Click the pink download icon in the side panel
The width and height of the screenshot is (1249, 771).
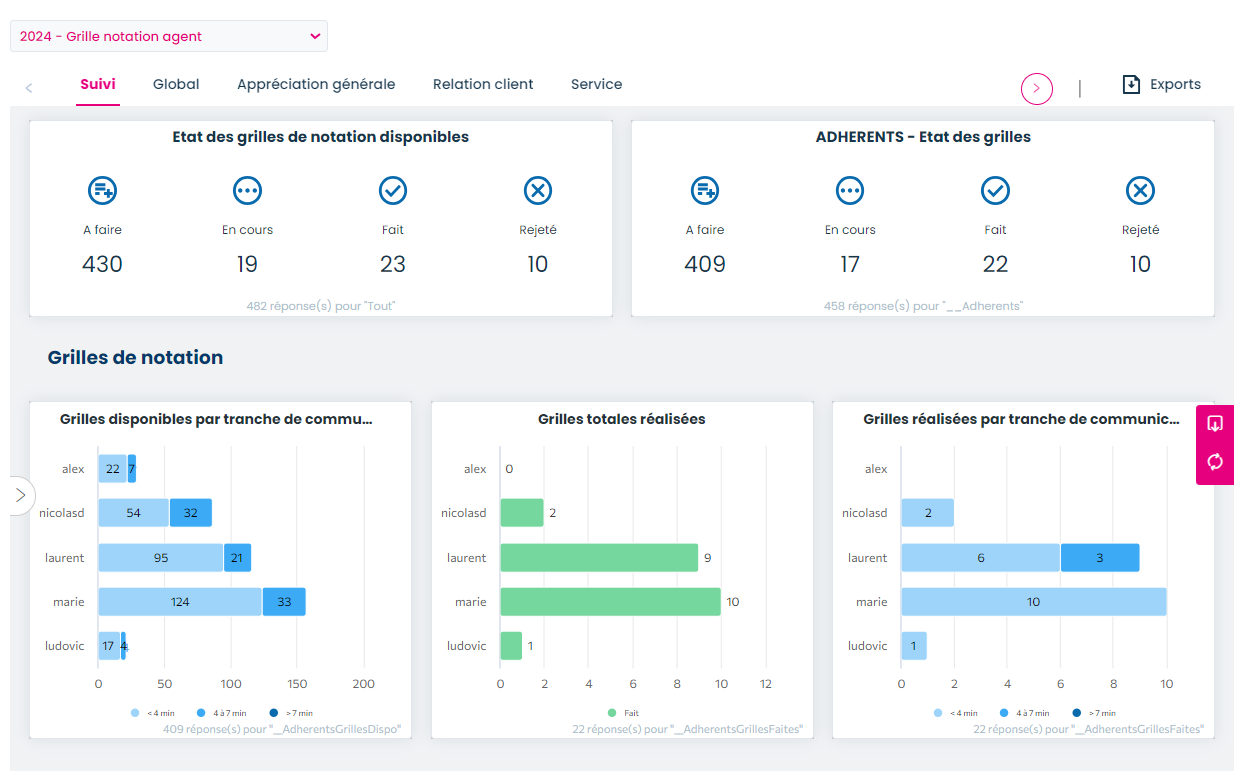[1214, 424]
